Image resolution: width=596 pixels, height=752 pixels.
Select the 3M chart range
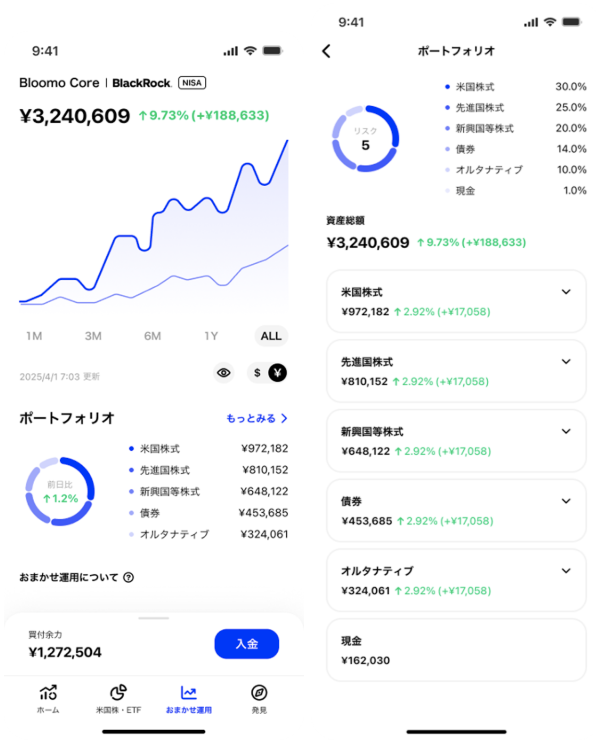pyautogui.click(x=93, y=336)
